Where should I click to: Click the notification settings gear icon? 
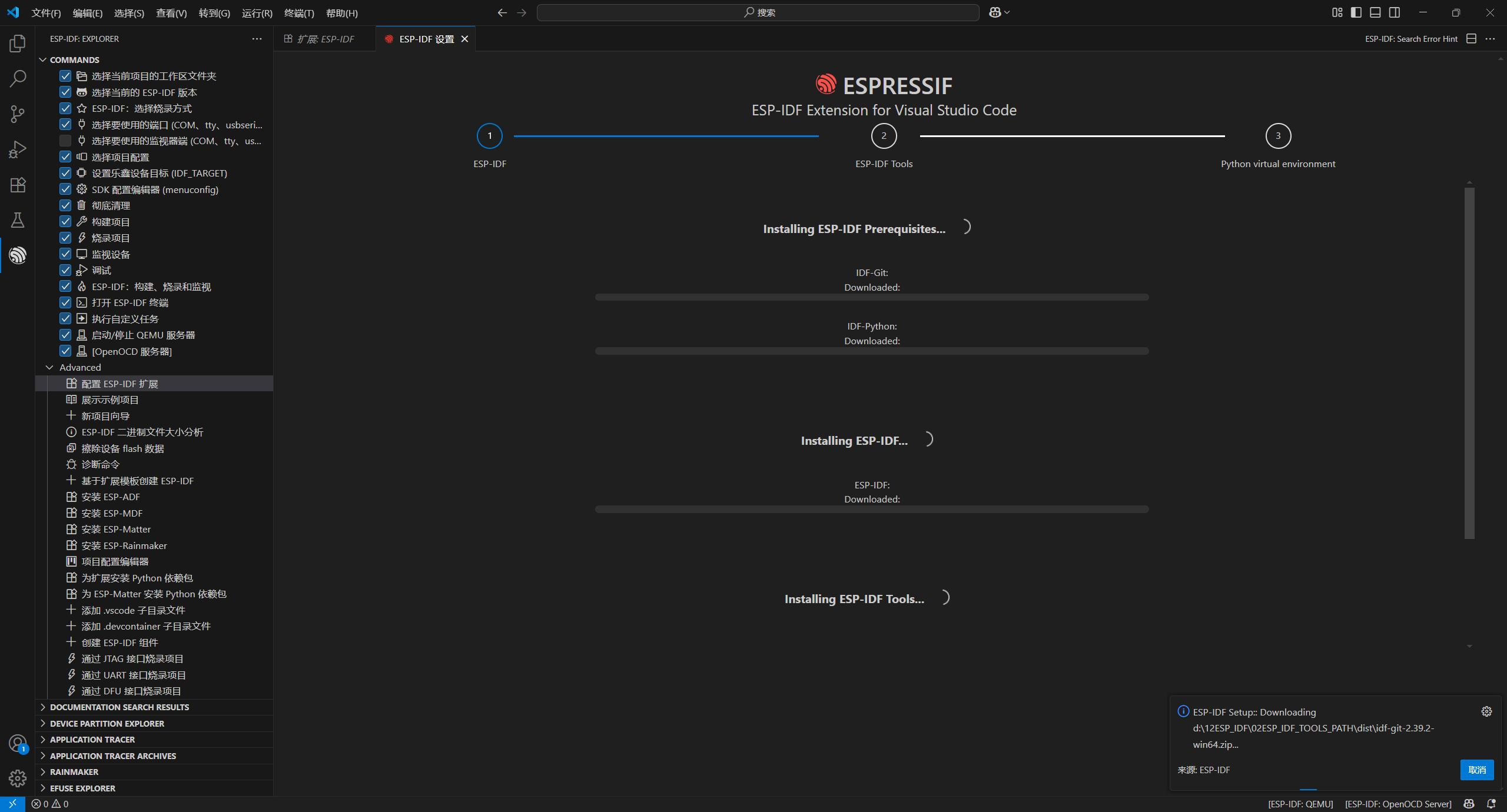1488,711
